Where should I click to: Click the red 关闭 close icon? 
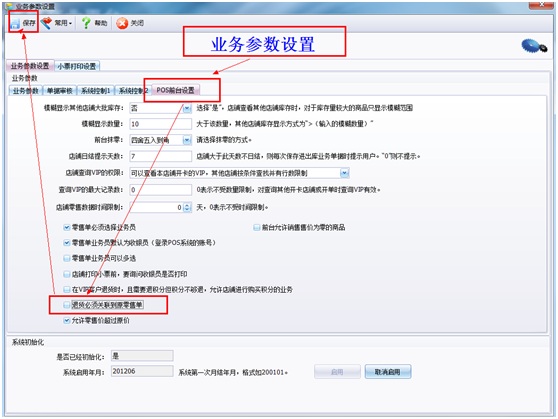122,23
